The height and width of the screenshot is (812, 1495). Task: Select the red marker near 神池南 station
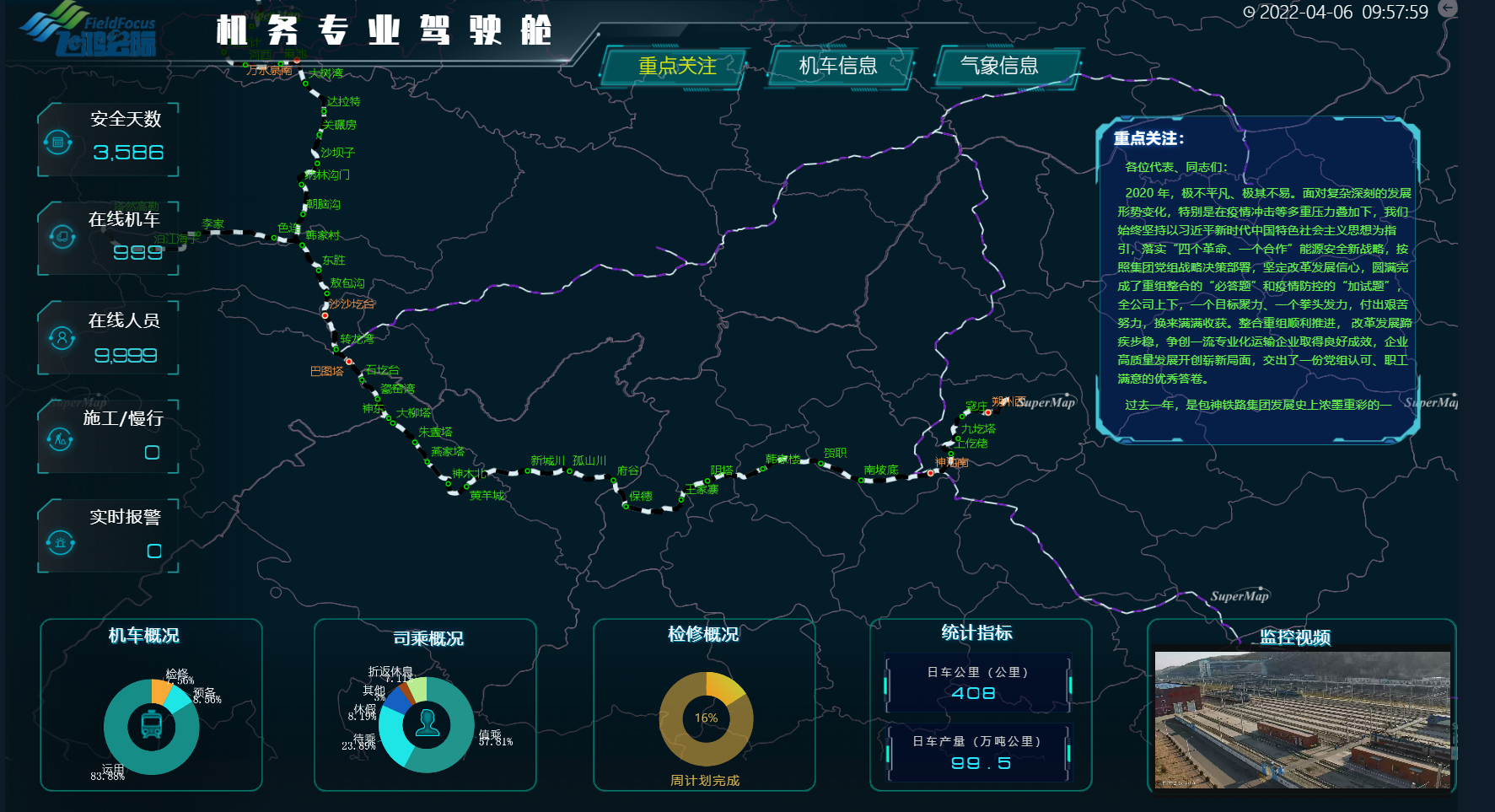(x=930, y=473)
